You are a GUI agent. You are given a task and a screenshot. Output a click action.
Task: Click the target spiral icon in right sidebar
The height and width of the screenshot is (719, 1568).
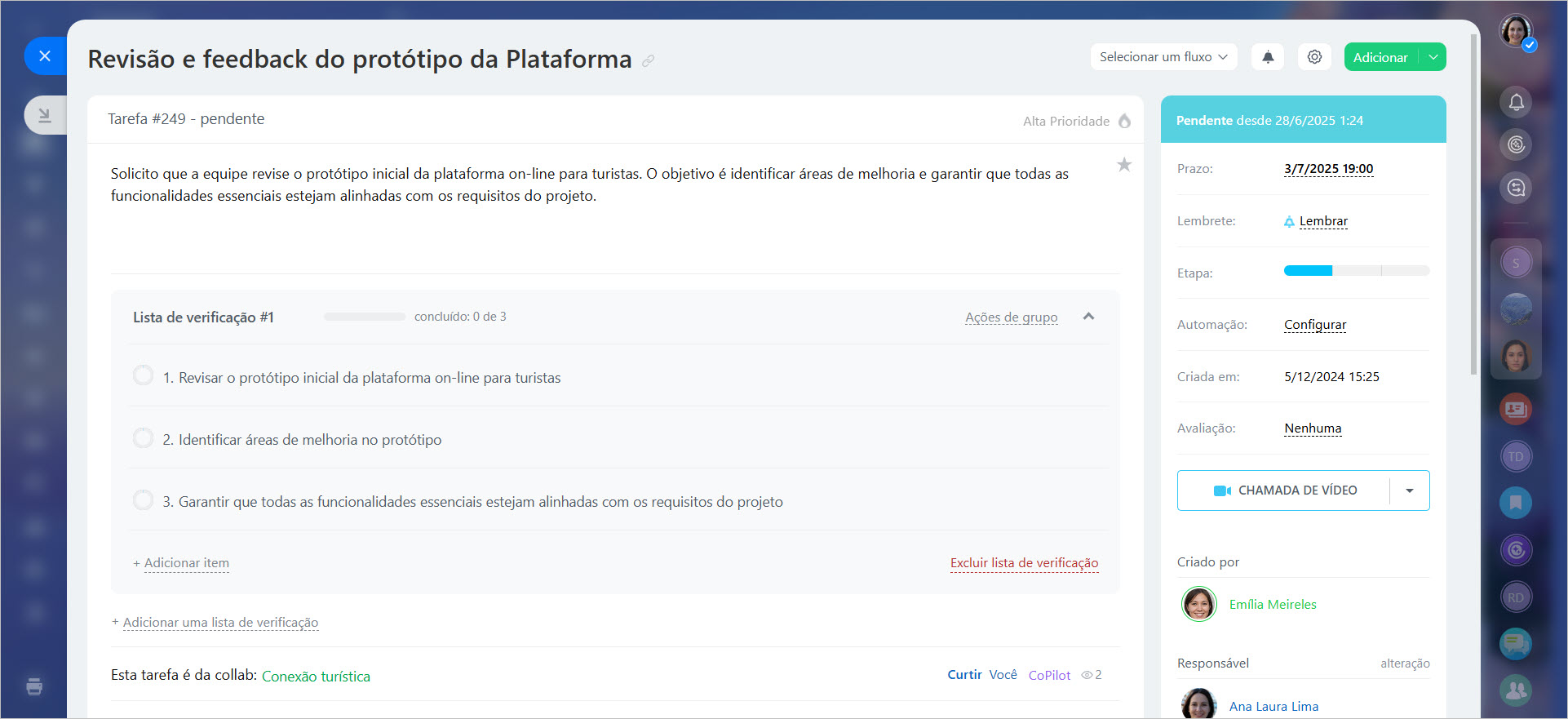tap(1516, 144)
